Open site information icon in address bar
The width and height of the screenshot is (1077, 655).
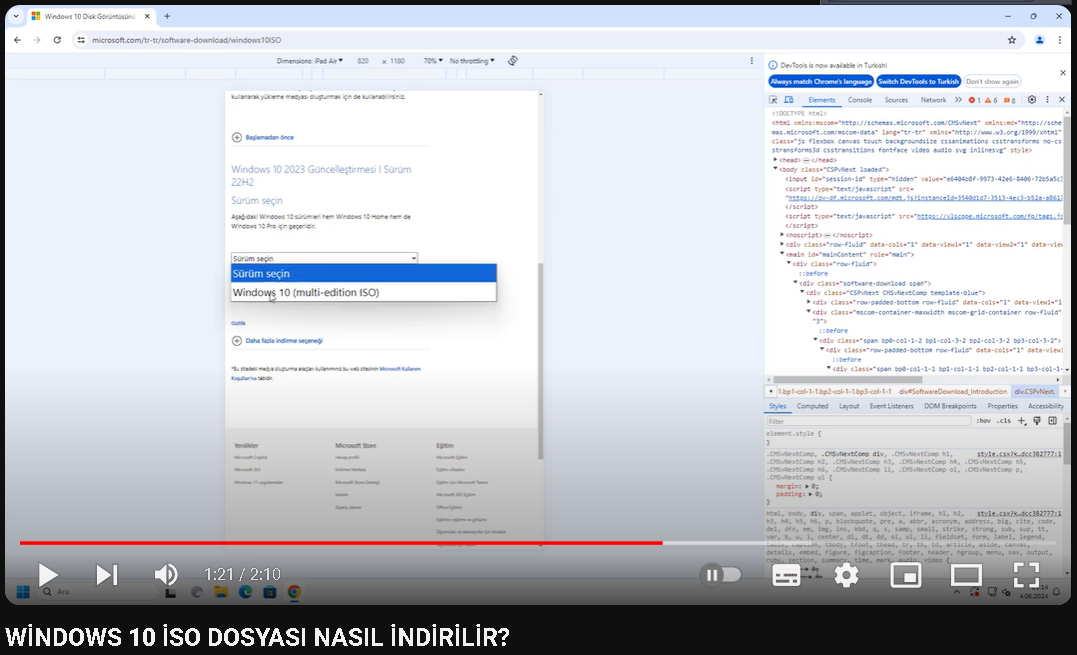(x=81, y=40)
